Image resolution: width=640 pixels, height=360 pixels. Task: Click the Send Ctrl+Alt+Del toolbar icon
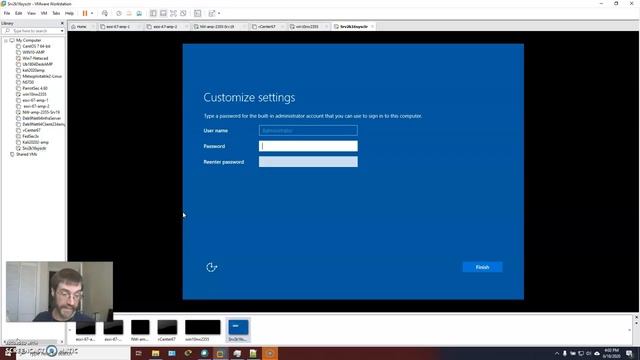click(x=105, y=13)
